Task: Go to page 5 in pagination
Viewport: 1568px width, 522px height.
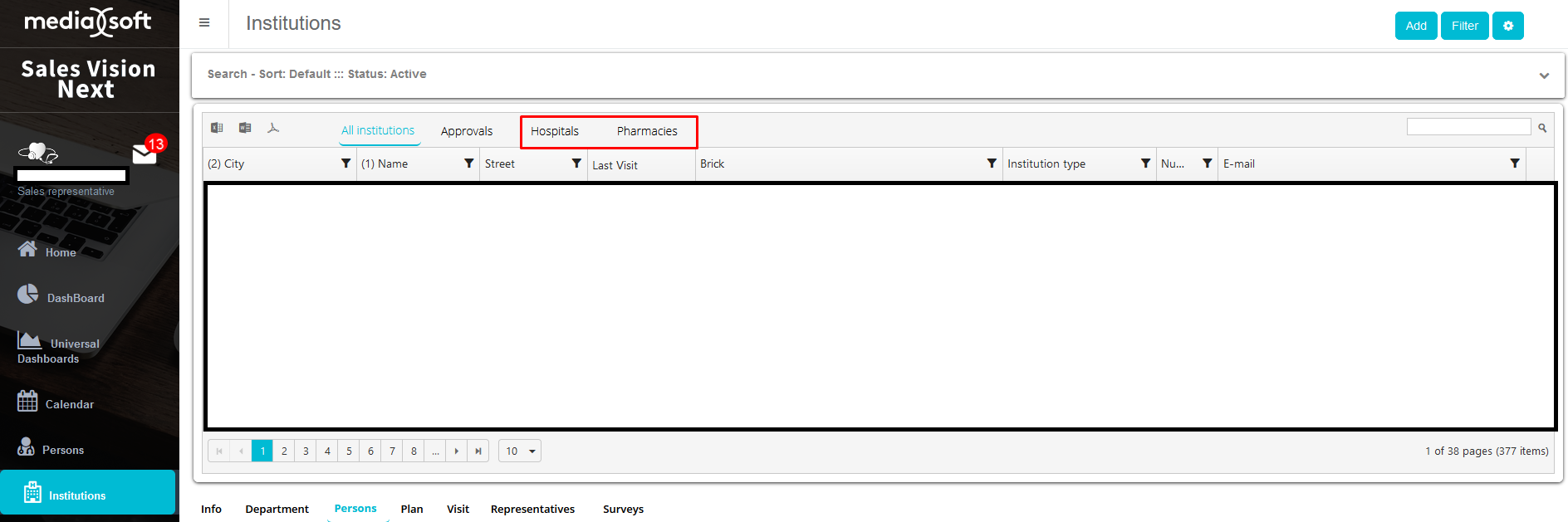Action: (349, 451)
